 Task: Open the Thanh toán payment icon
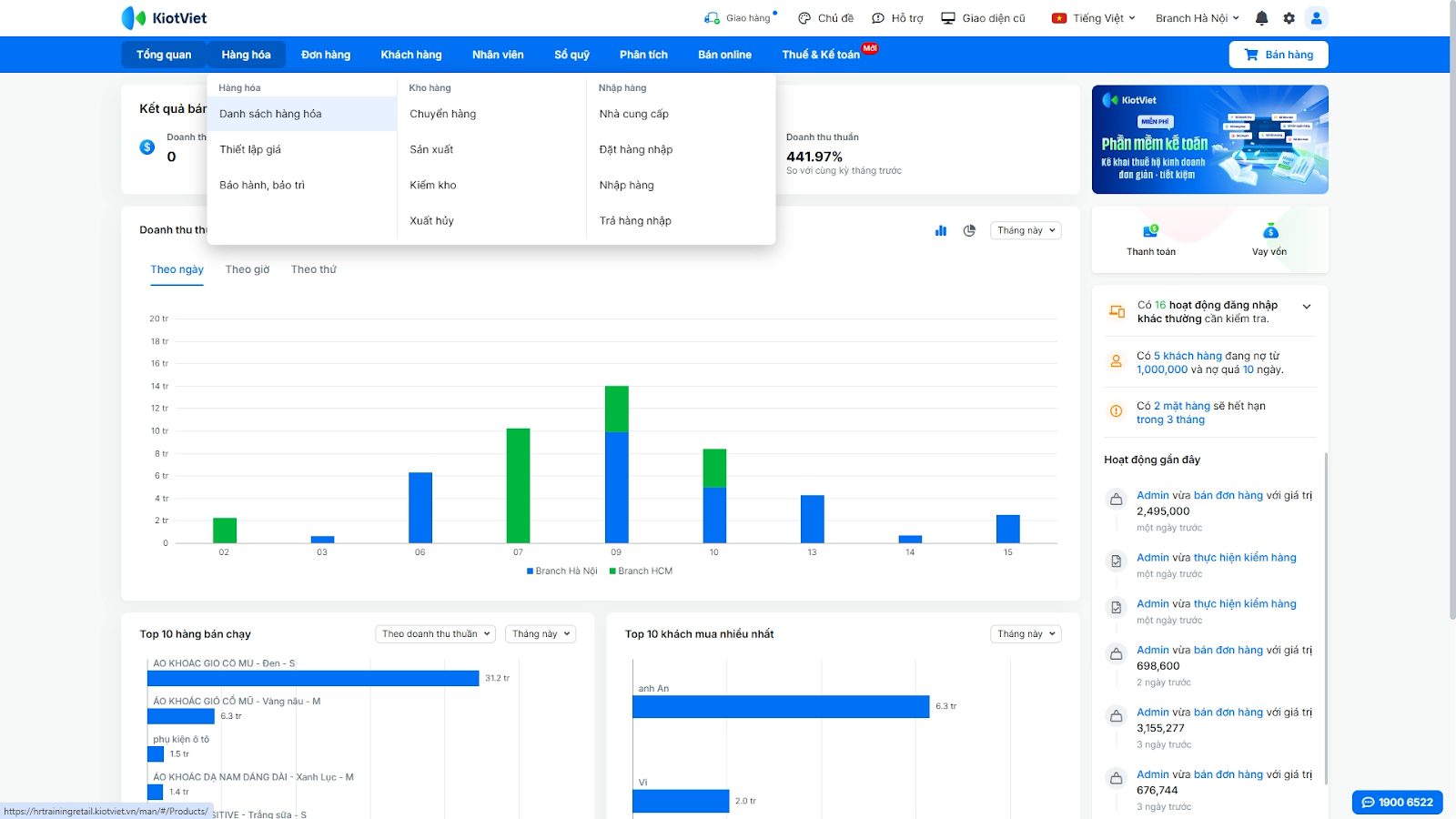coord(1150,232)
